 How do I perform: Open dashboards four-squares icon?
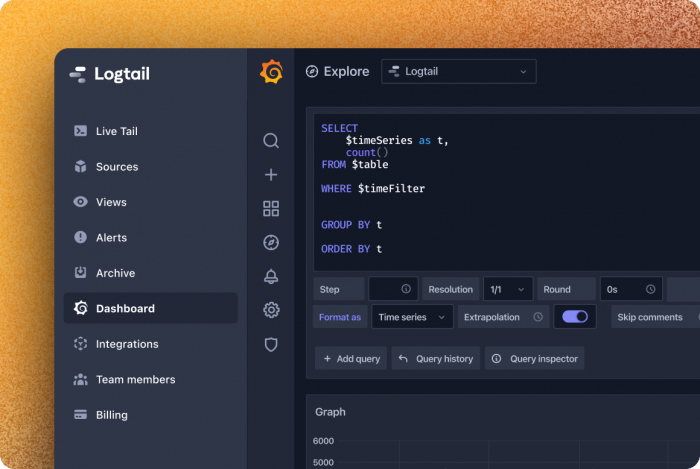tap(271, 208)
